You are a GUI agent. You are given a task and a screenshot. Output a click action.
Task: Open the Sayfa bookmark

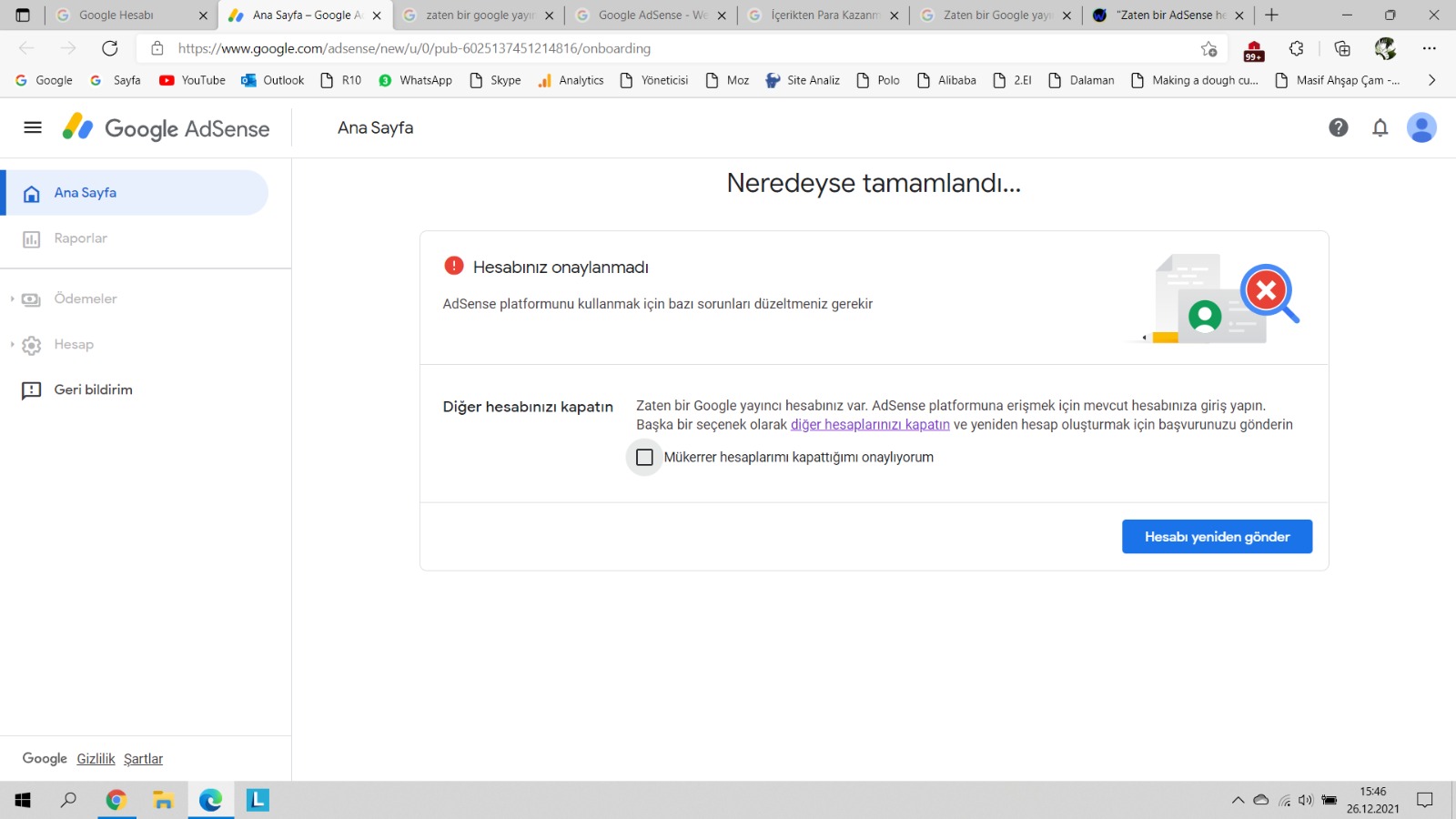(116, 80)
